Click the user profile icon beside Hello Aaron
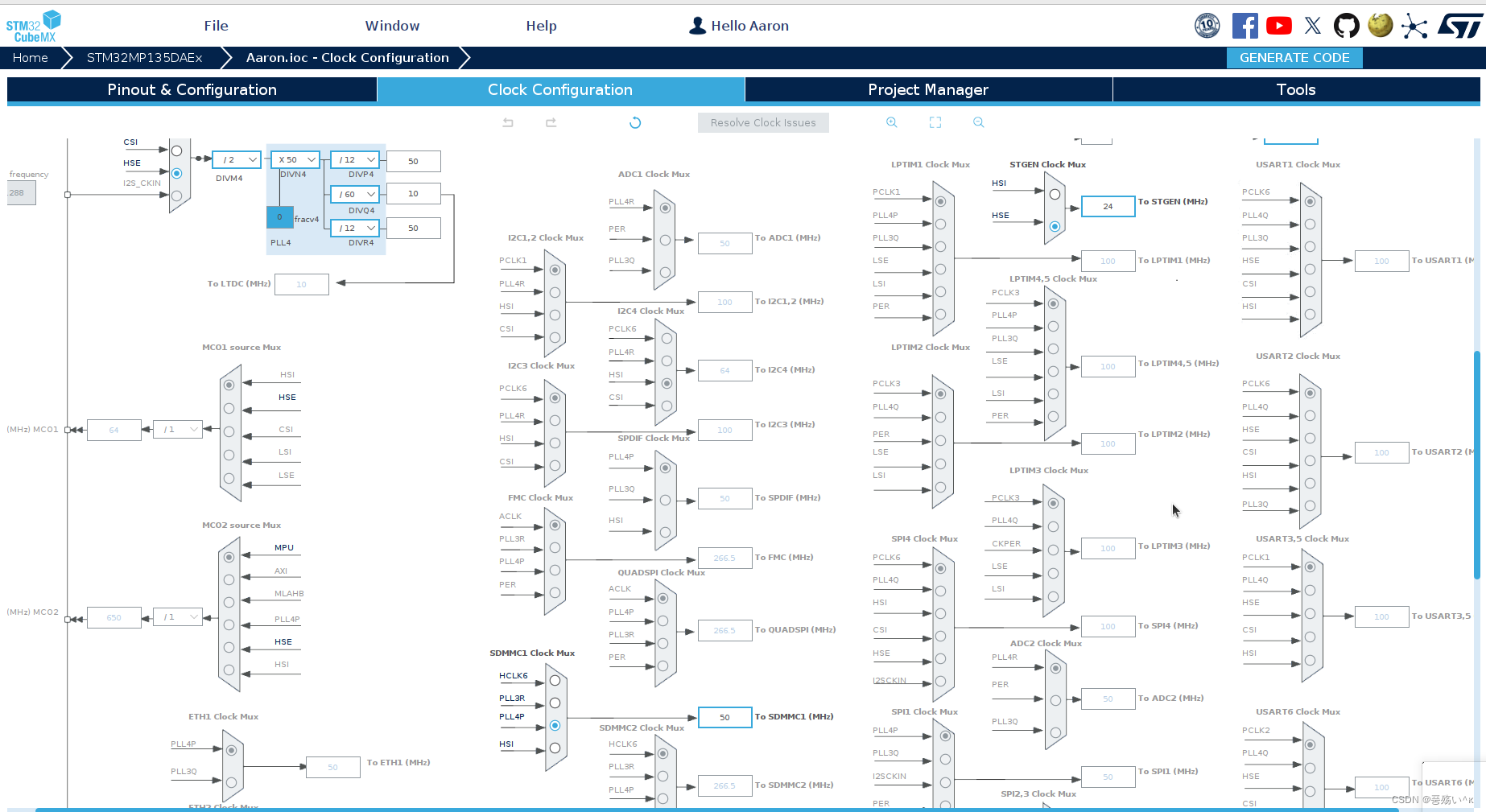Image resolution: width=1486 pixels, height=812 pixels. click(697, 26)
